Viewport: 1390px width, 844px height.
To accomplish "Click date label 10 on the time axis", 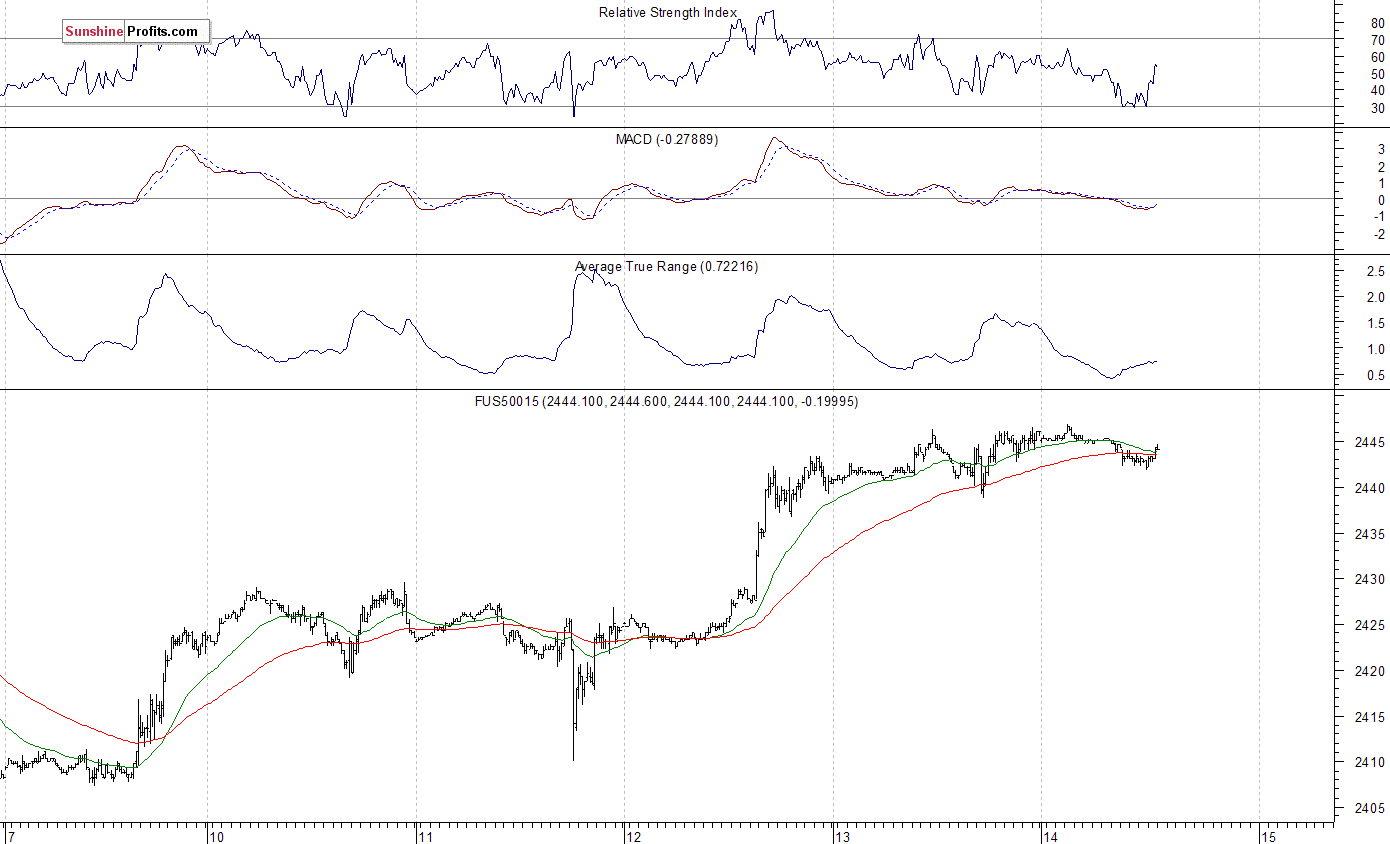I will tap(215, 835).
